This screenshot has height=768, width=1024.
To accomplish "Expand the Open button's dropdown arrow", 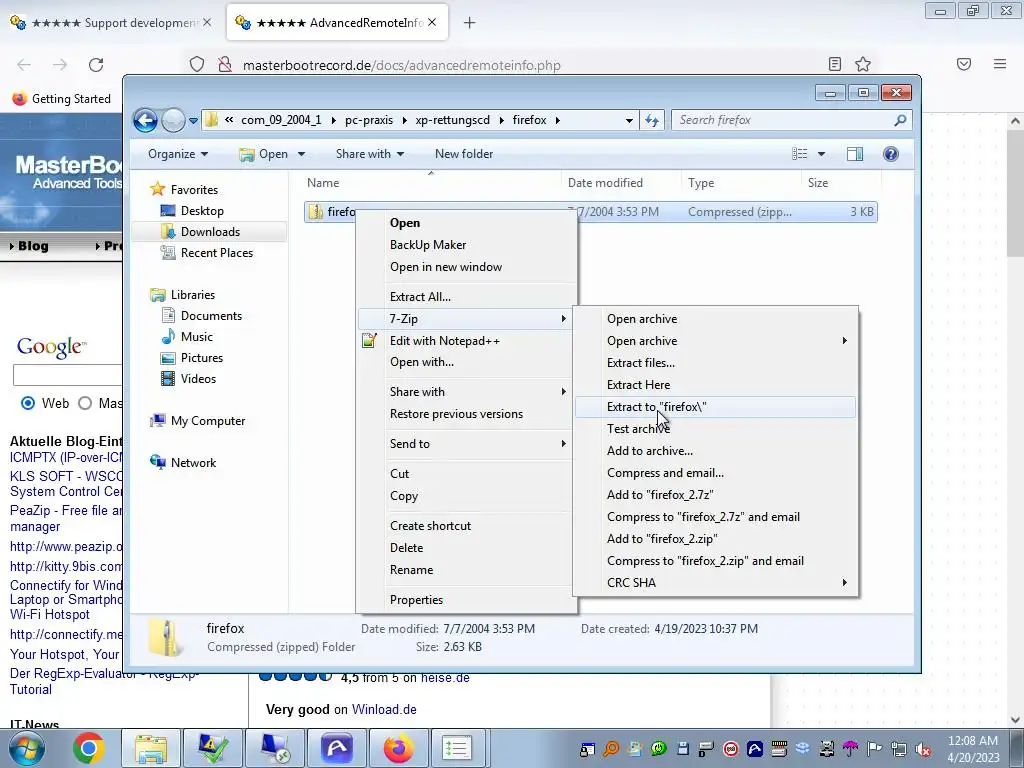I will (301, 154).
